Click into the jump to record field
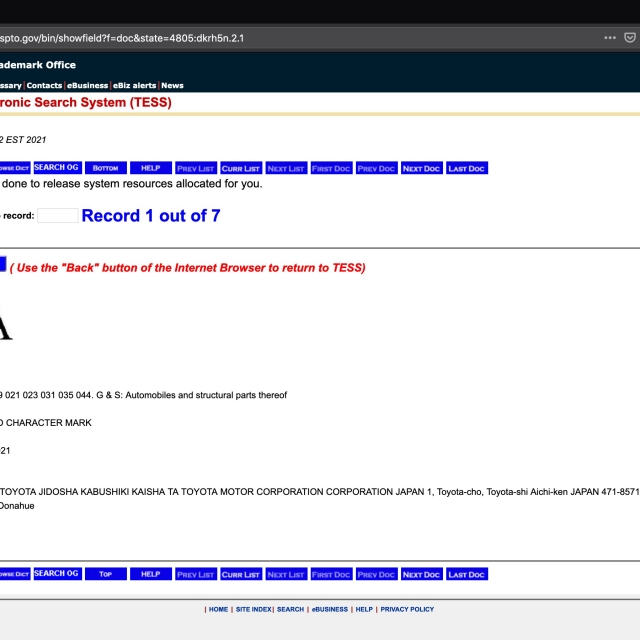Viewport: 640px width, 640px height. 58,216
